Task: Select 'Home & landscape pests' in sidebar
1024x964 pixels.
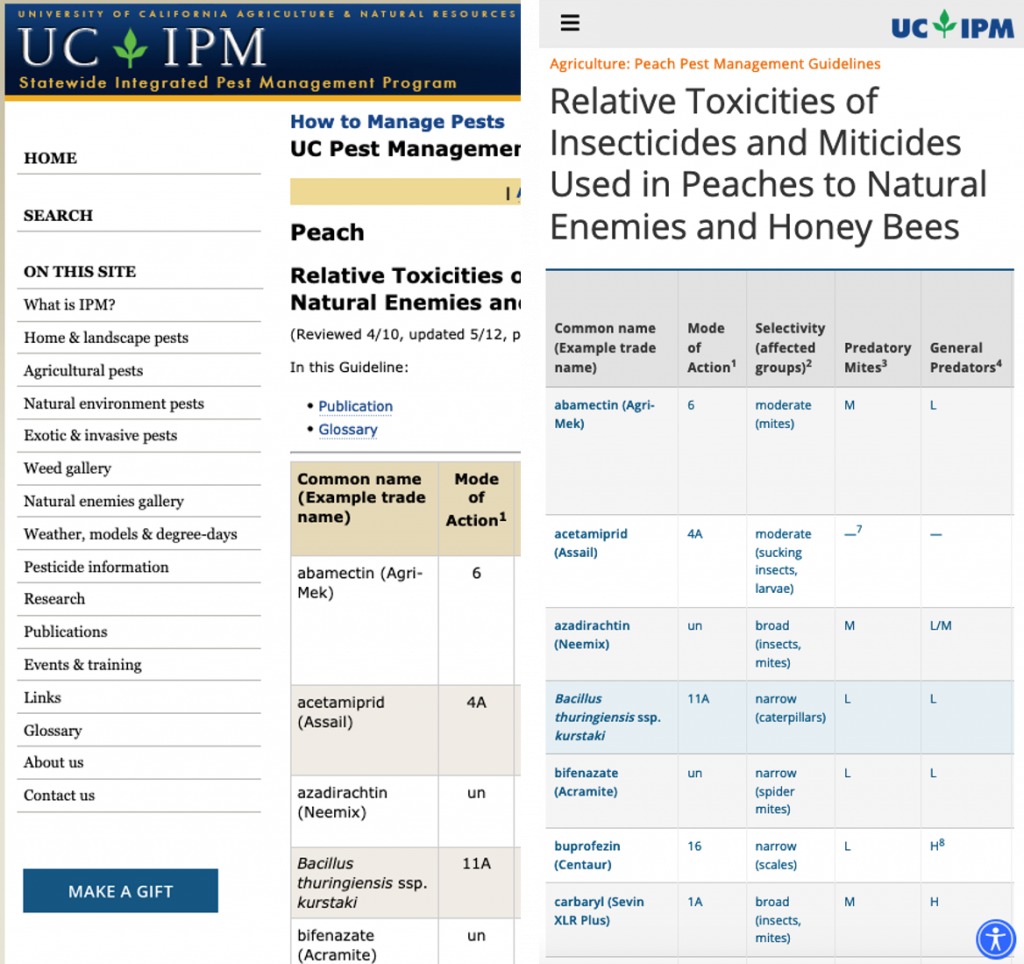Action: [x=106, y=338]
